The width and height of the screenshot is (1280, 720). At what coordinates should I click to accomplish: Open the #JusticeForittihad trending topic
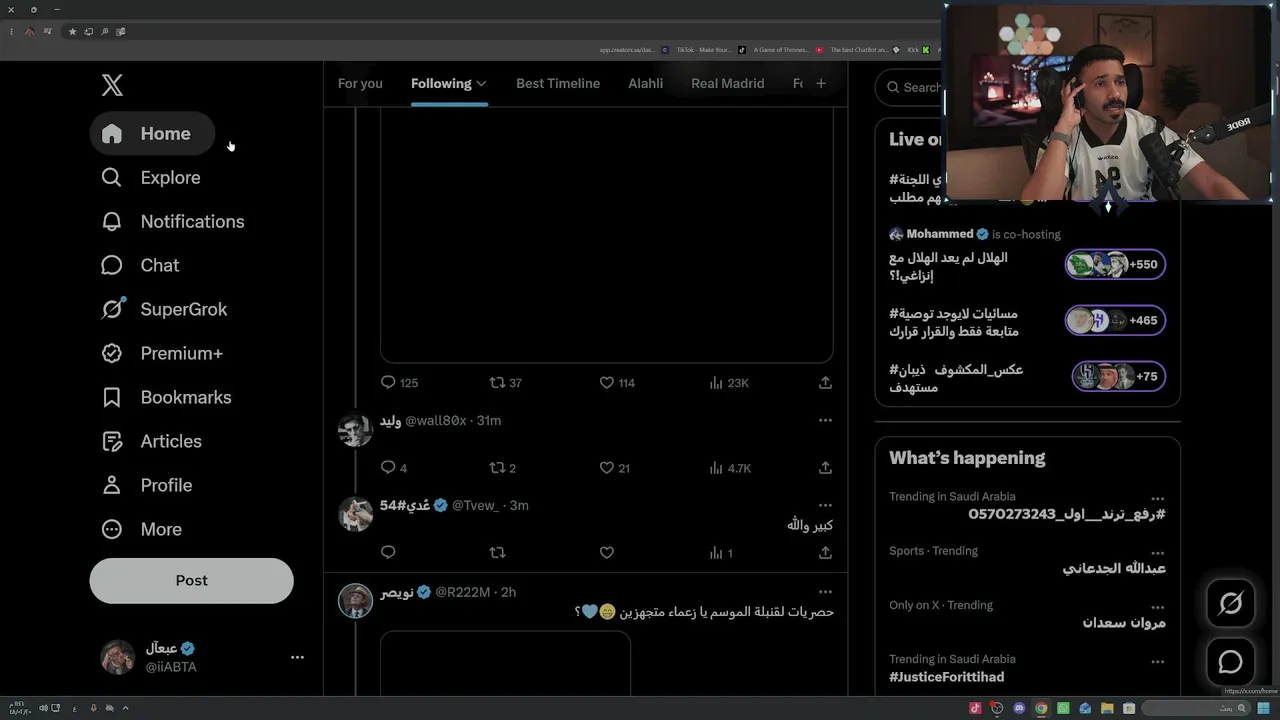(x=946, y=677)
